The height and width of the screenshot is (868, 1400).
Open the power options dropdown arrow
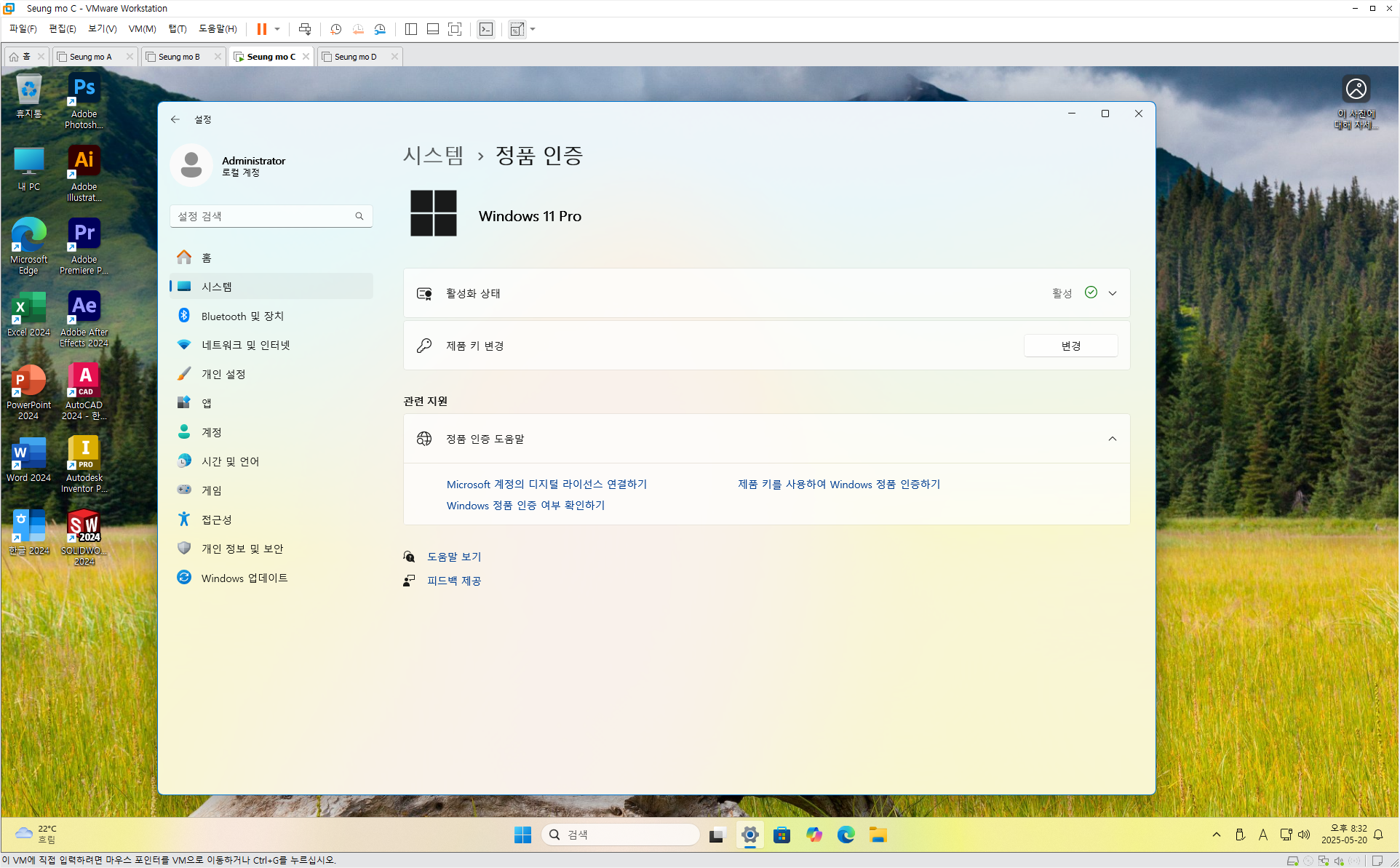coord(277,29)
